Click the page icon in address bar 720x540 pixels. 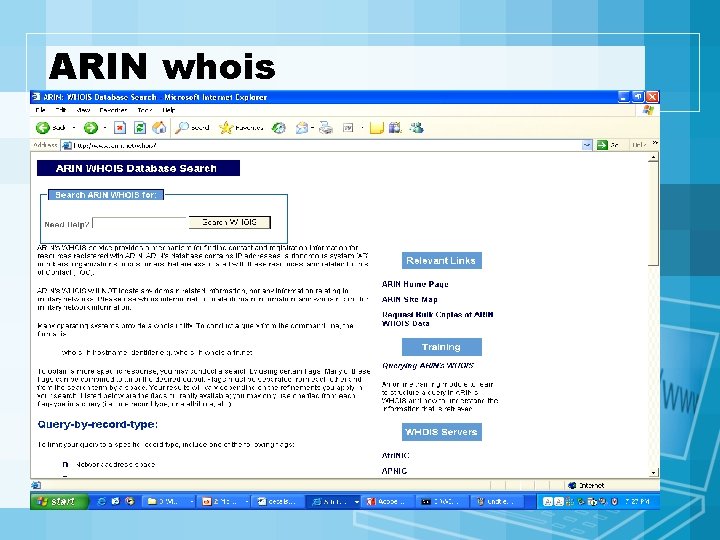tap(67, 146)
